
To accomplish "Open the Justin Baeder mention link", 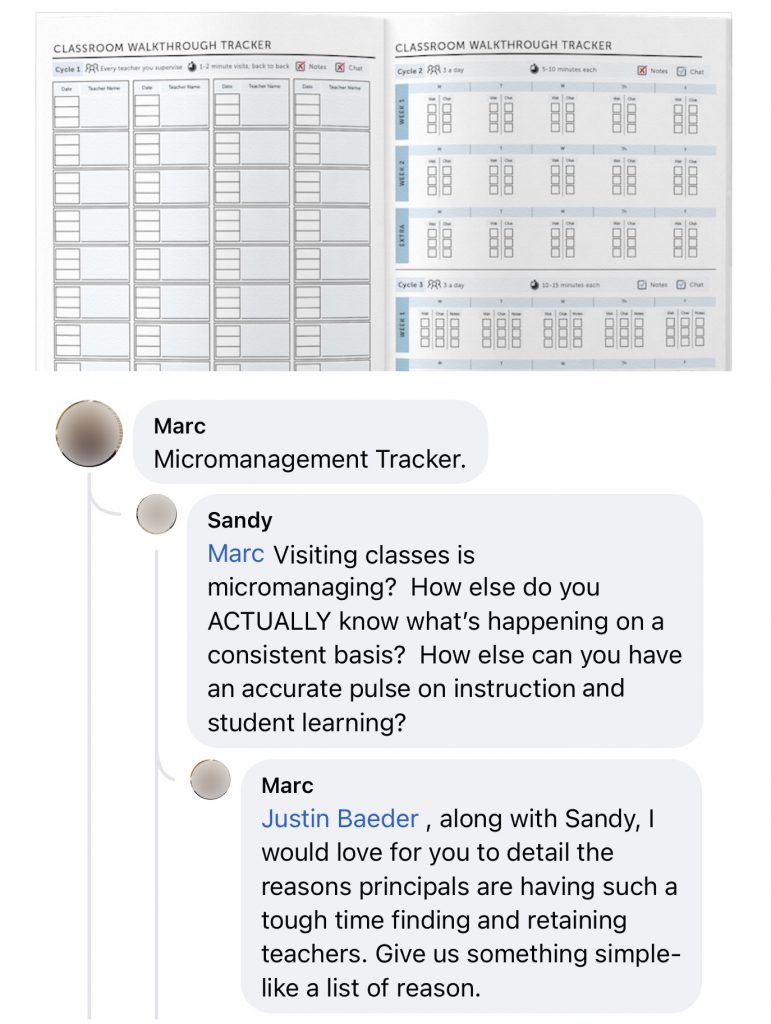I will tap(339, 818).
